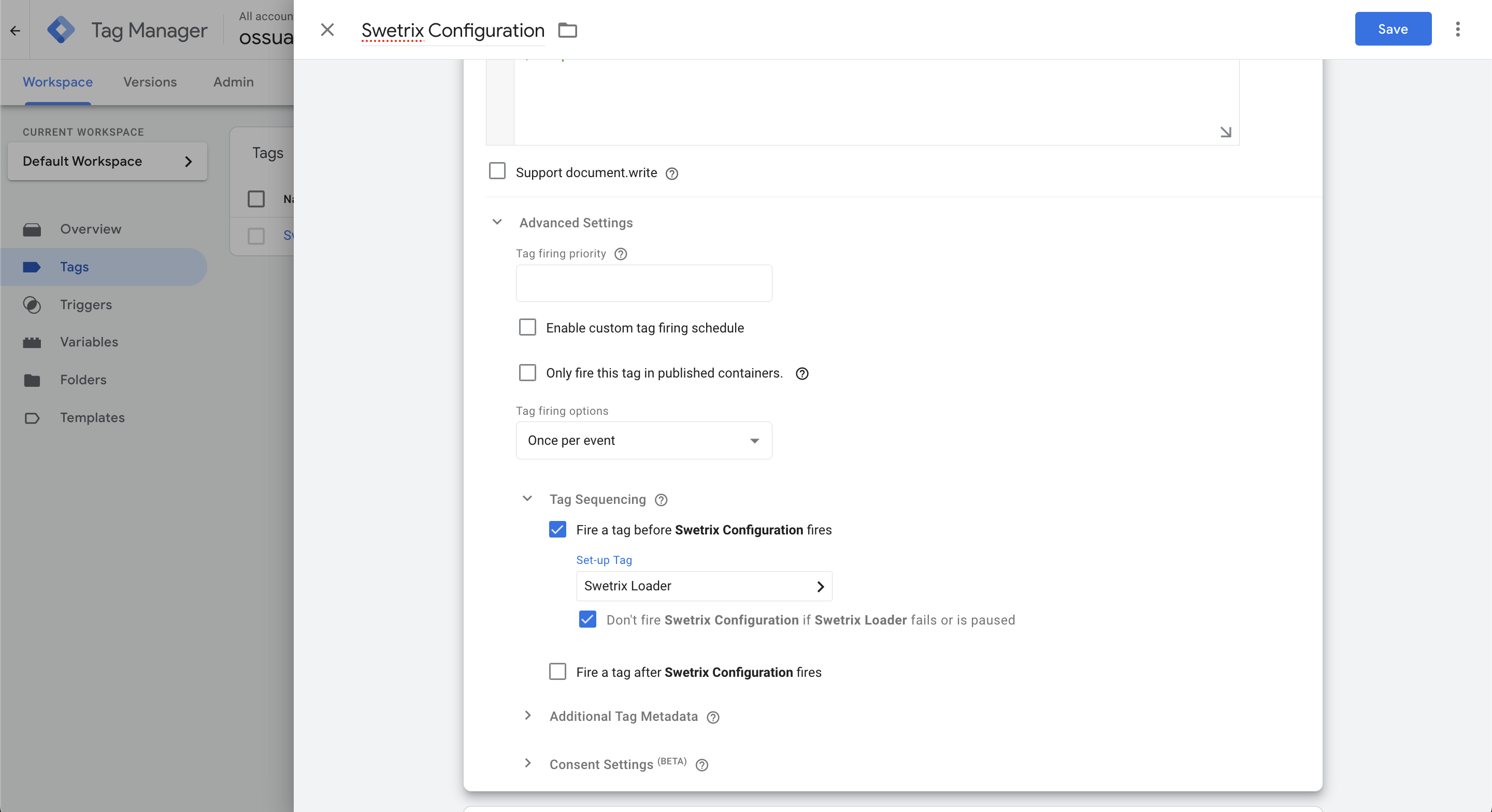Save the Swetrix Configuration tag
Screen dimensions: 1492x812
[1392, 28]
